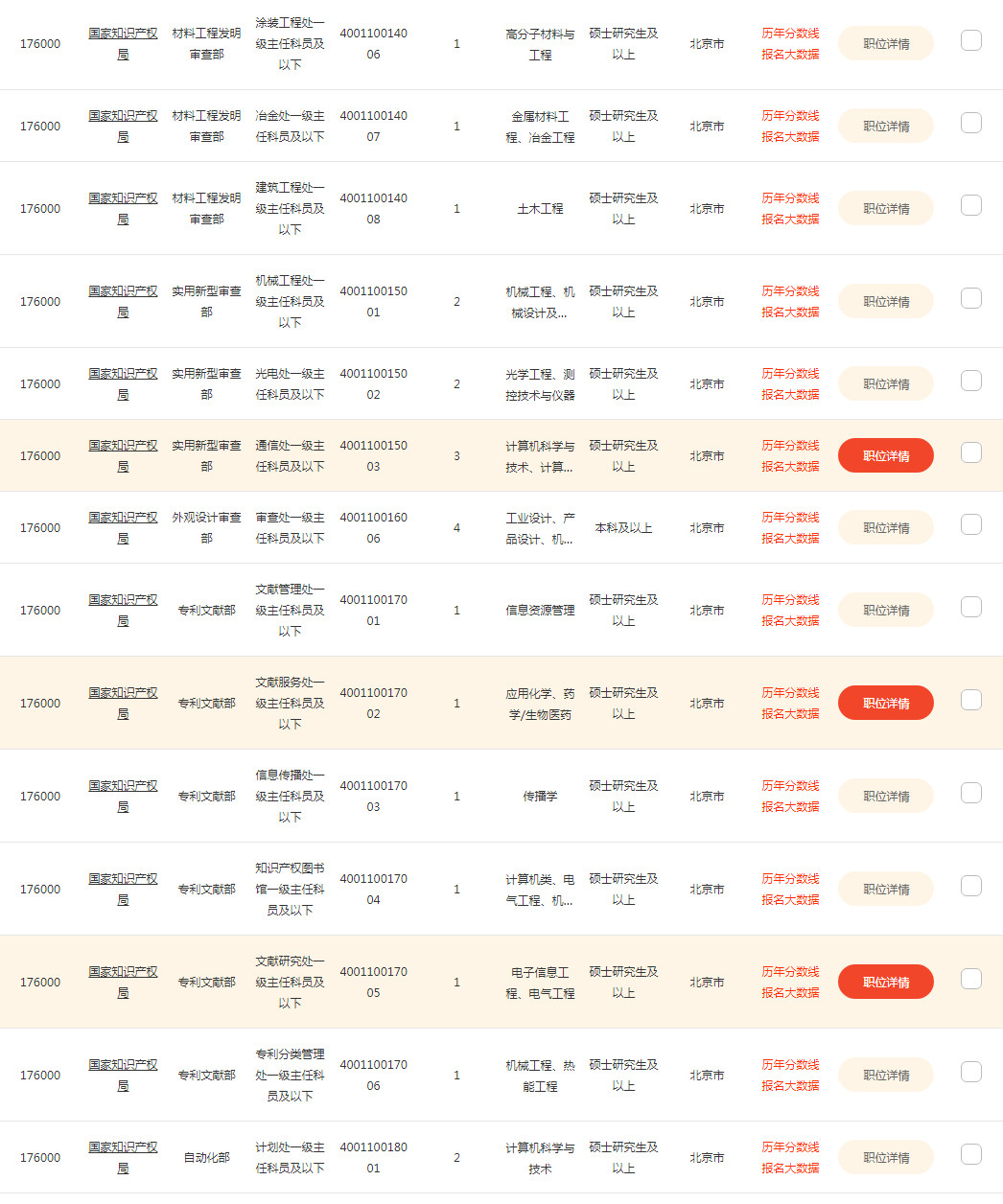The image size is (1003, 1204).
Task: Select checkbox for 审查处 外观设计审查部 row
Action: 971,524
